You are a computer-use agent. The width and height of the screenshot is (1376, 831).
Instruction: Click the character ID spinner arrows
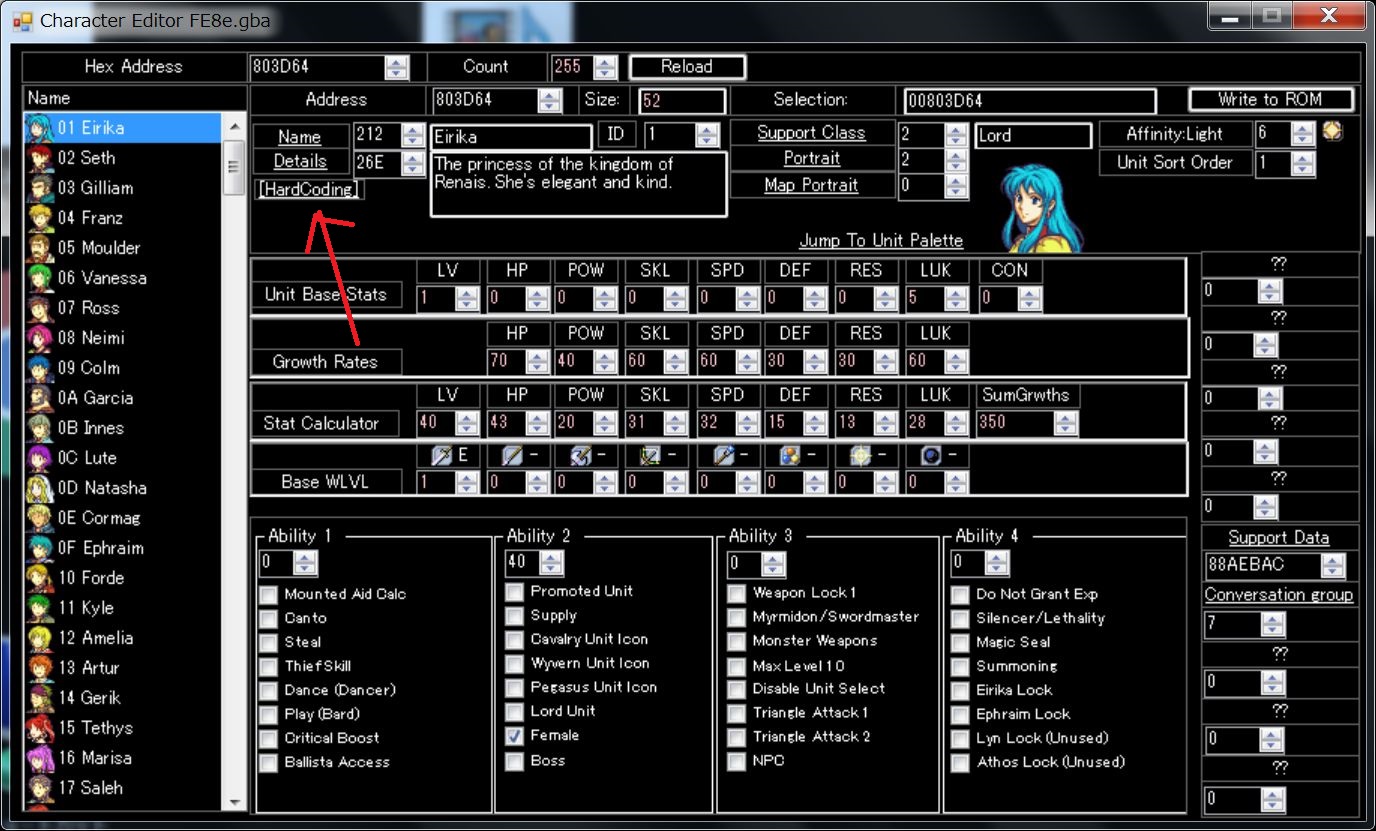(x=708, y=135)
